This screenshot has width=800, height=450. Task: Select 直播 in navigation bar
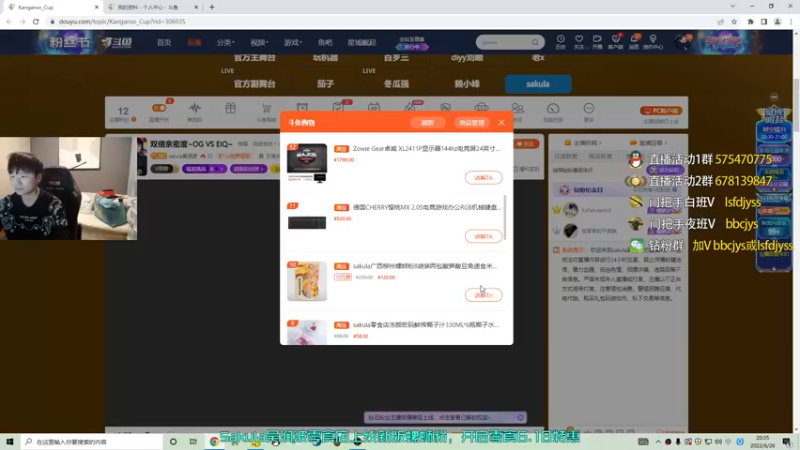tap(194, 42)
